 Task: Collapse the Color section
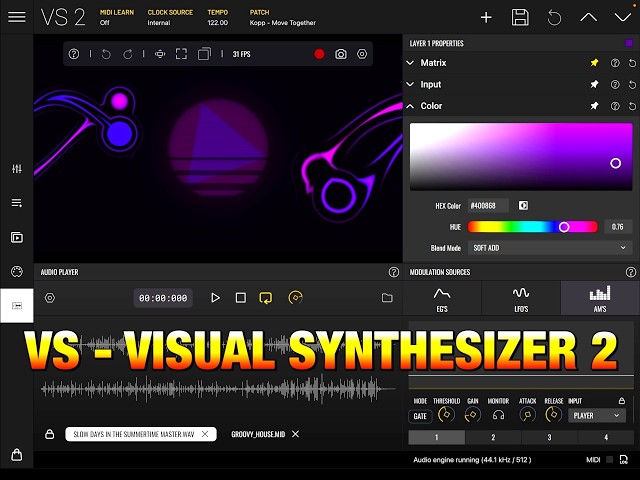(x=410, y=106)
